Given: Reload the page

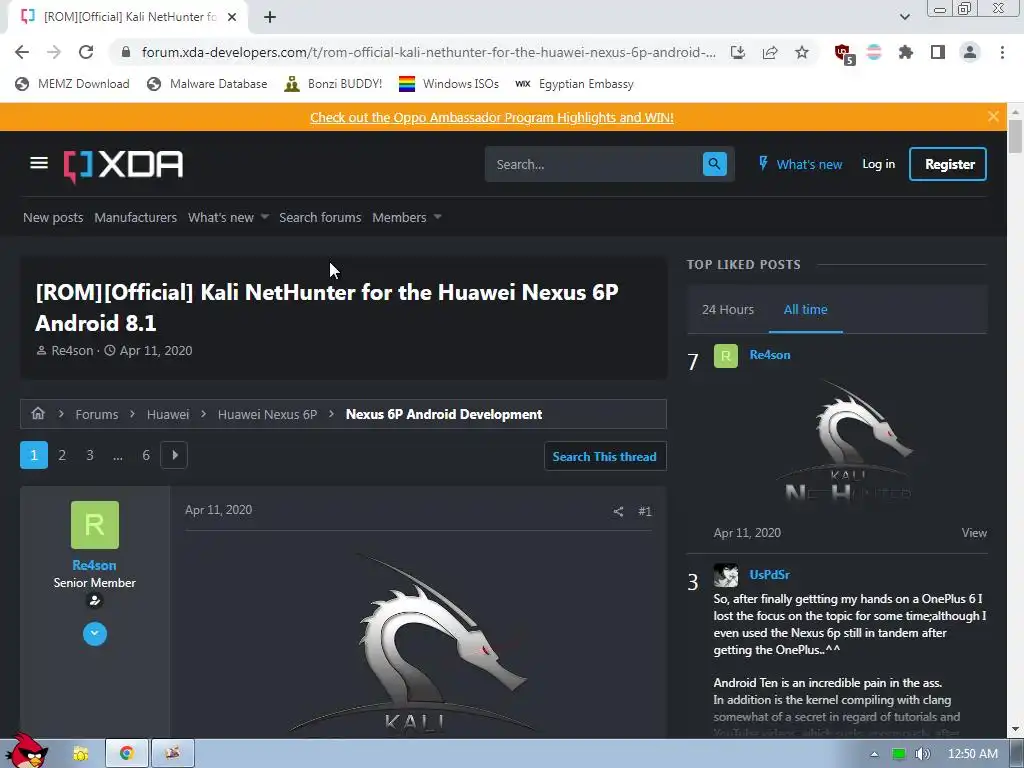Looking at the screenshot, I should coord(86,52).
